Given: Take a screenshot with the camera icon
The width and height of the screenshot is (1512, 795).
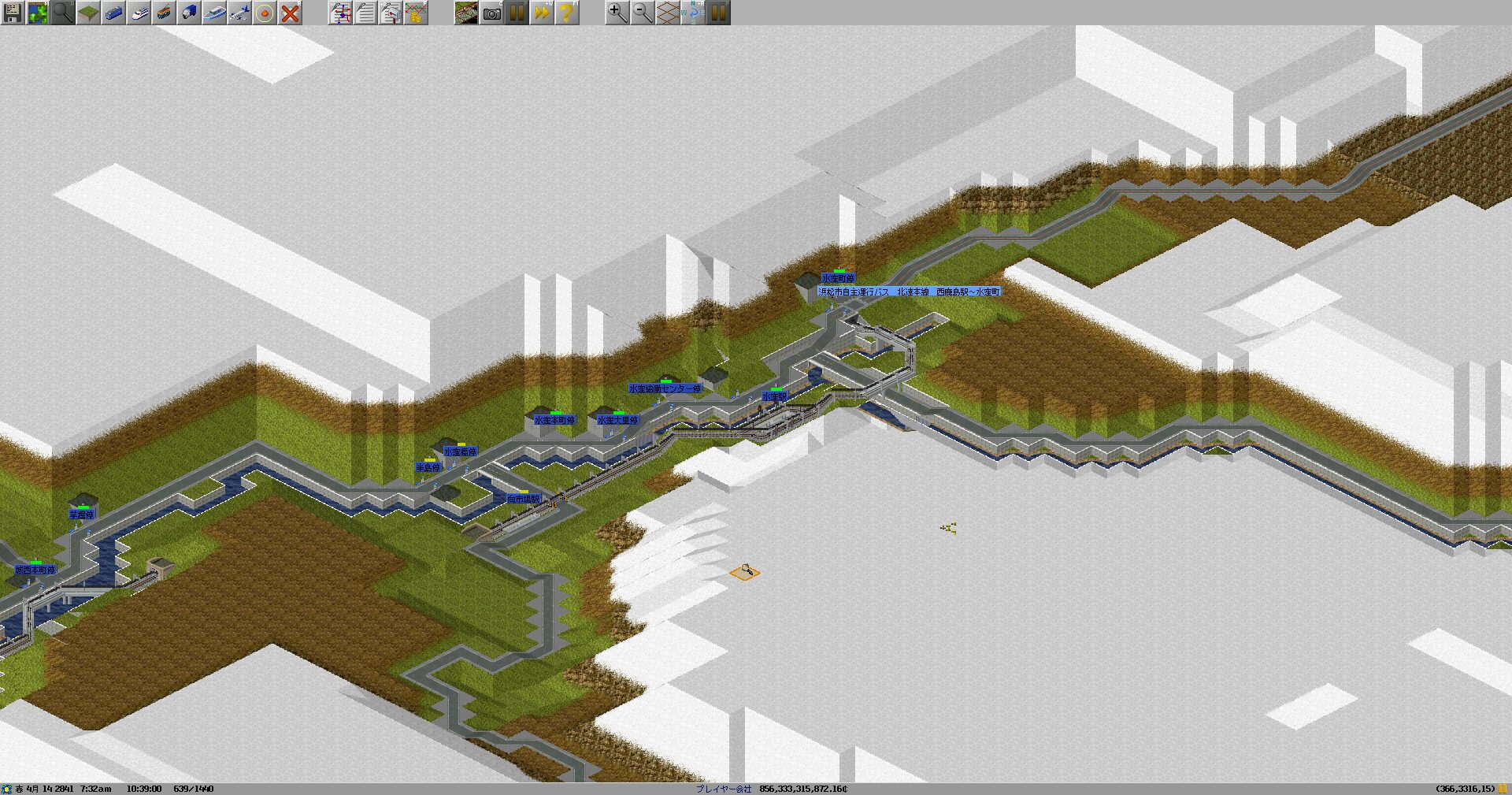Looking at the screenshot, I should (491, 13).
